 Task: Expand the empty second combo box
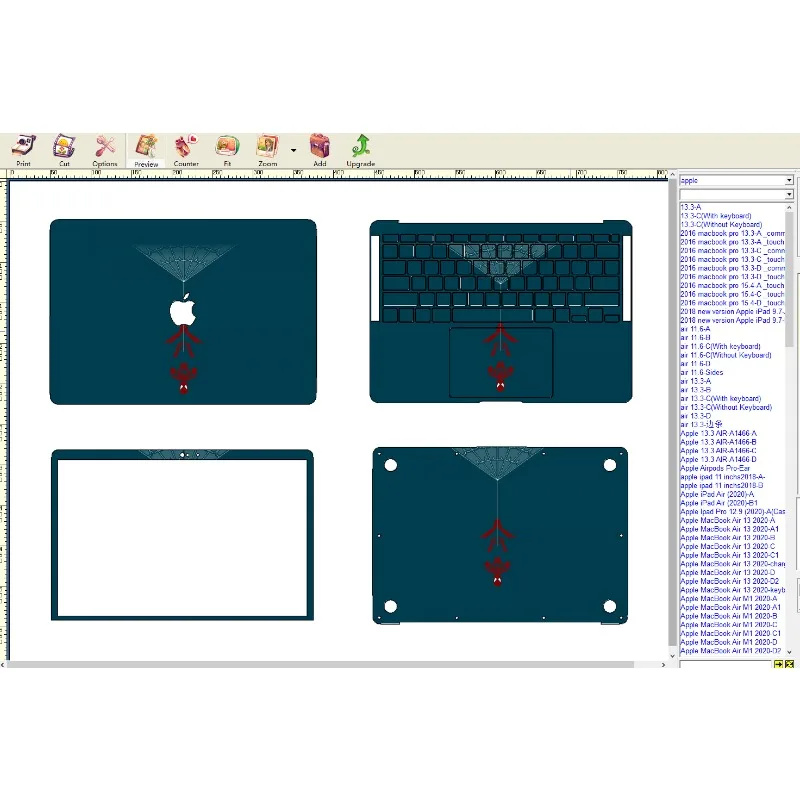click(789, 194)
